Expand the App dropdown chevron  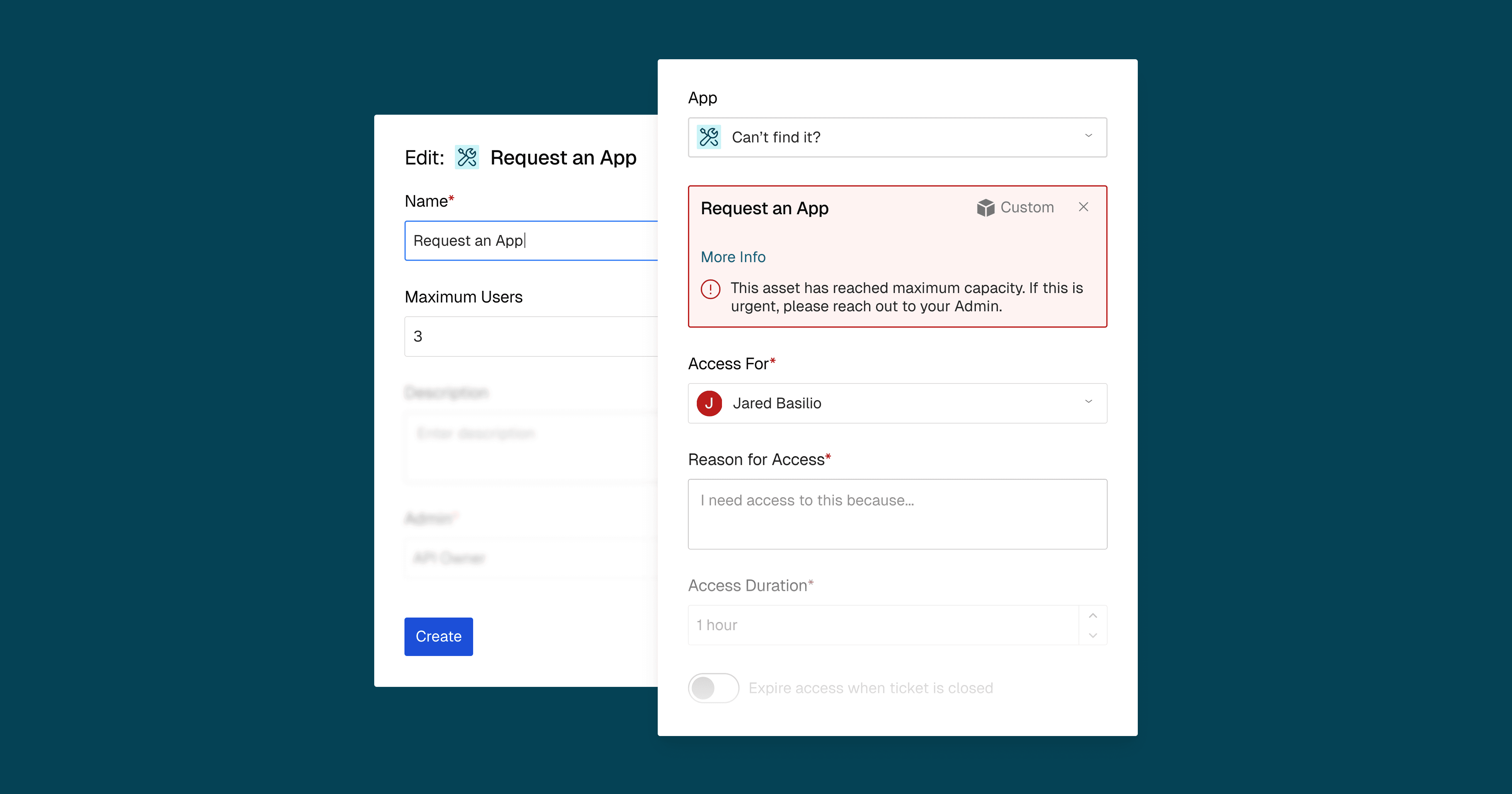pos(1088,136)
